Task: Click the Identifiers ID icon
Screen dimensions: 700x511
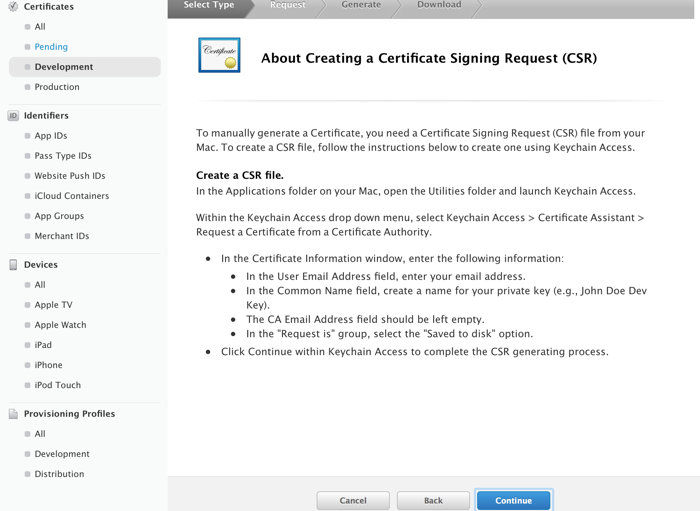Action: 13,116
